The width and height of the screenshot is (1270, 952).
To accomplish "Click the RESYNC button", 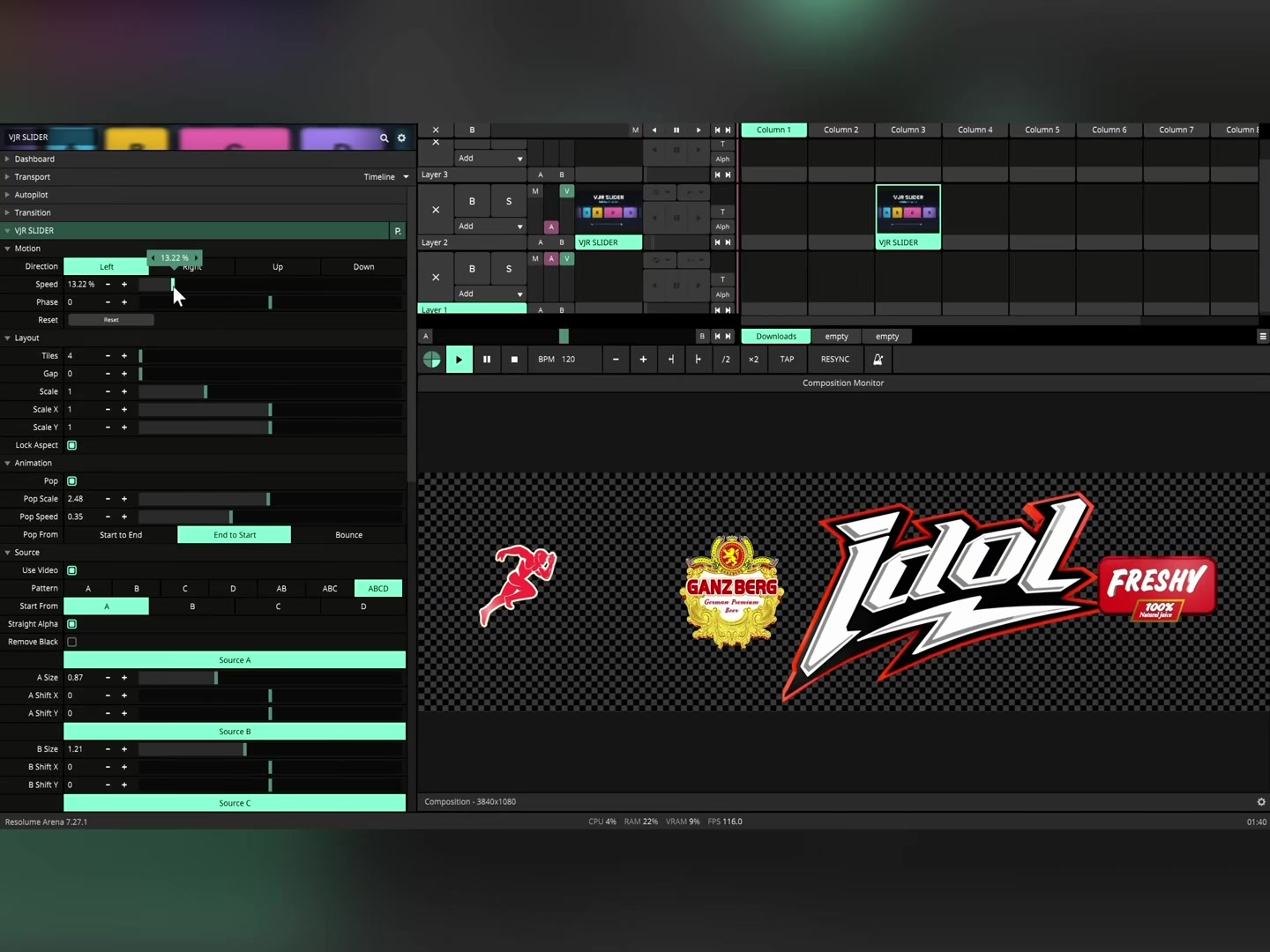I will click(x=835, y=360).
